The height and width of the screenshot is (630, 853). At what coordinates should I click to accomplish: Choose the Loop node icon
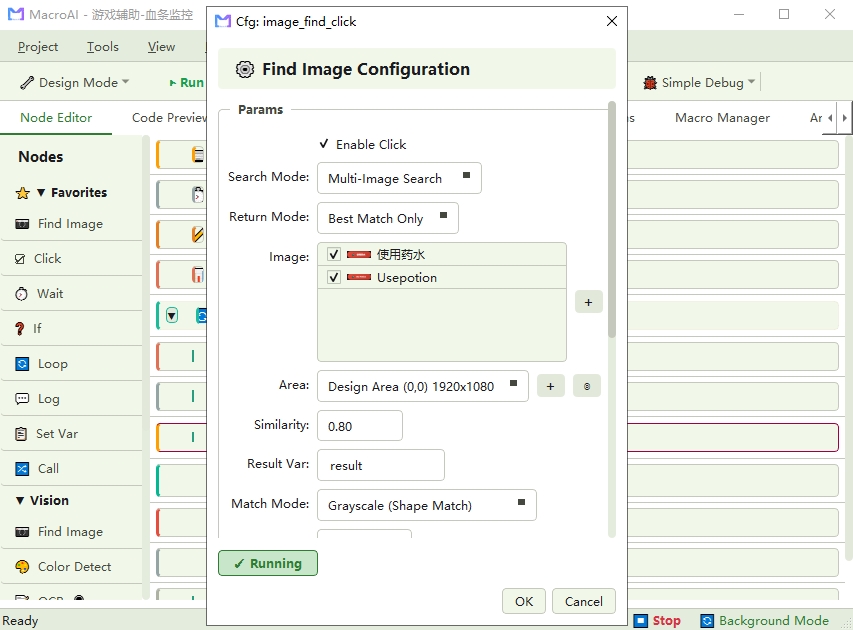tap(22, 363)
